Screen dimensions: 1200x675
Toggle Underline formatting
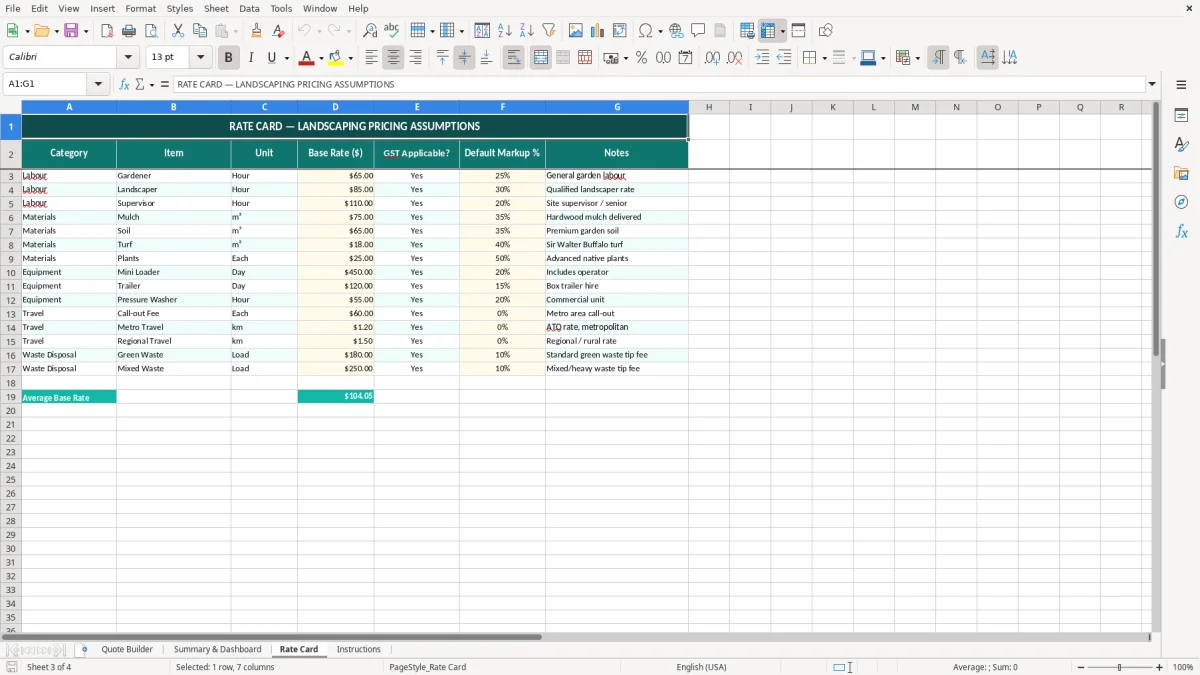click(x=271, y=58)
